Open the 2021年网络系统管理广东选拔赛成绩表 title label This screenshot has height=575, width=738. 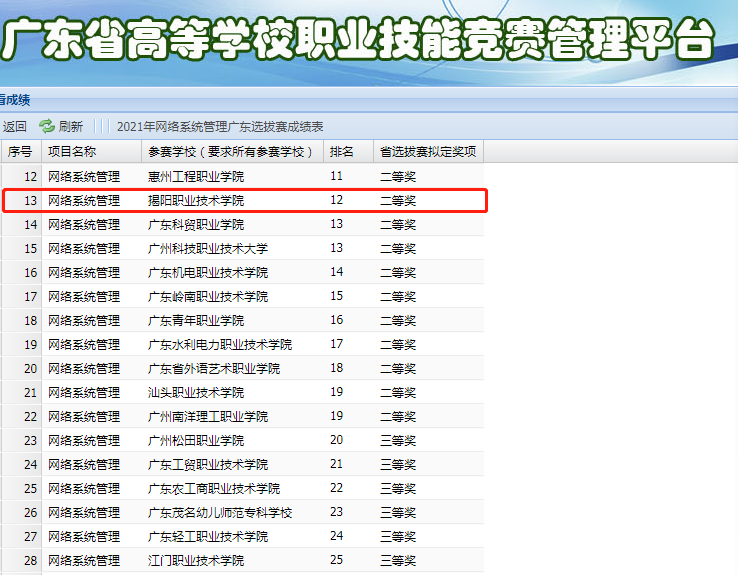click(220, 126)
